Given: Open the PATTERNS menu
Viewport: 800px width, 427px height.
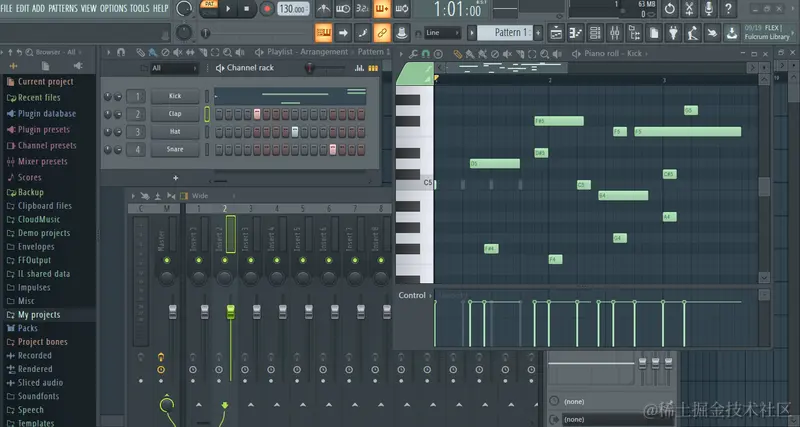Looking at the screenshot, I should (x=63, y=8).
